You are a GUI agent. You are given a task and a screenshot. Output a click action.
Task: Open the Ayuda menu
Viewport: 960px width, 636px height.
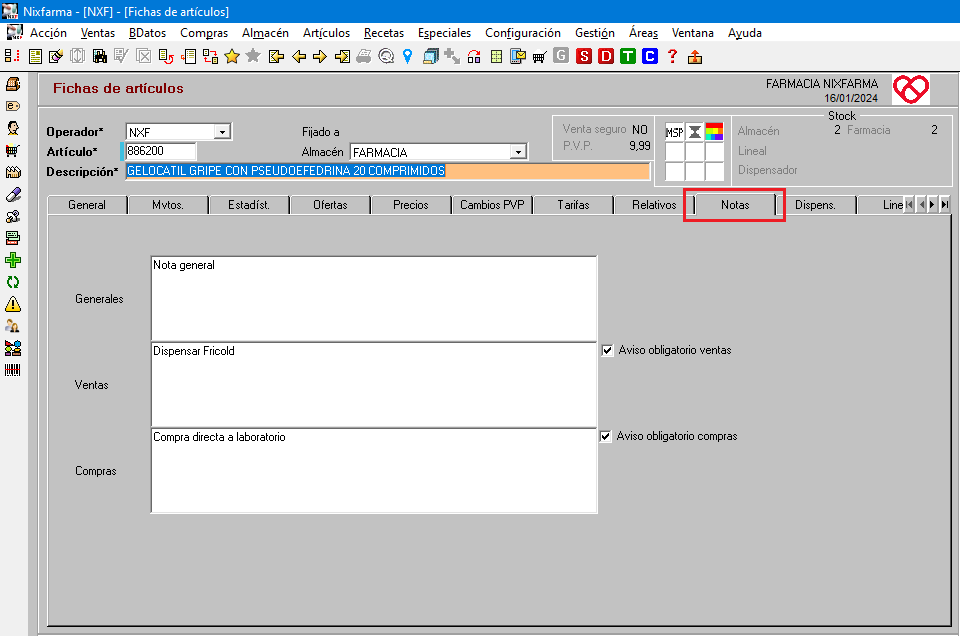click(x=744, y=32)
